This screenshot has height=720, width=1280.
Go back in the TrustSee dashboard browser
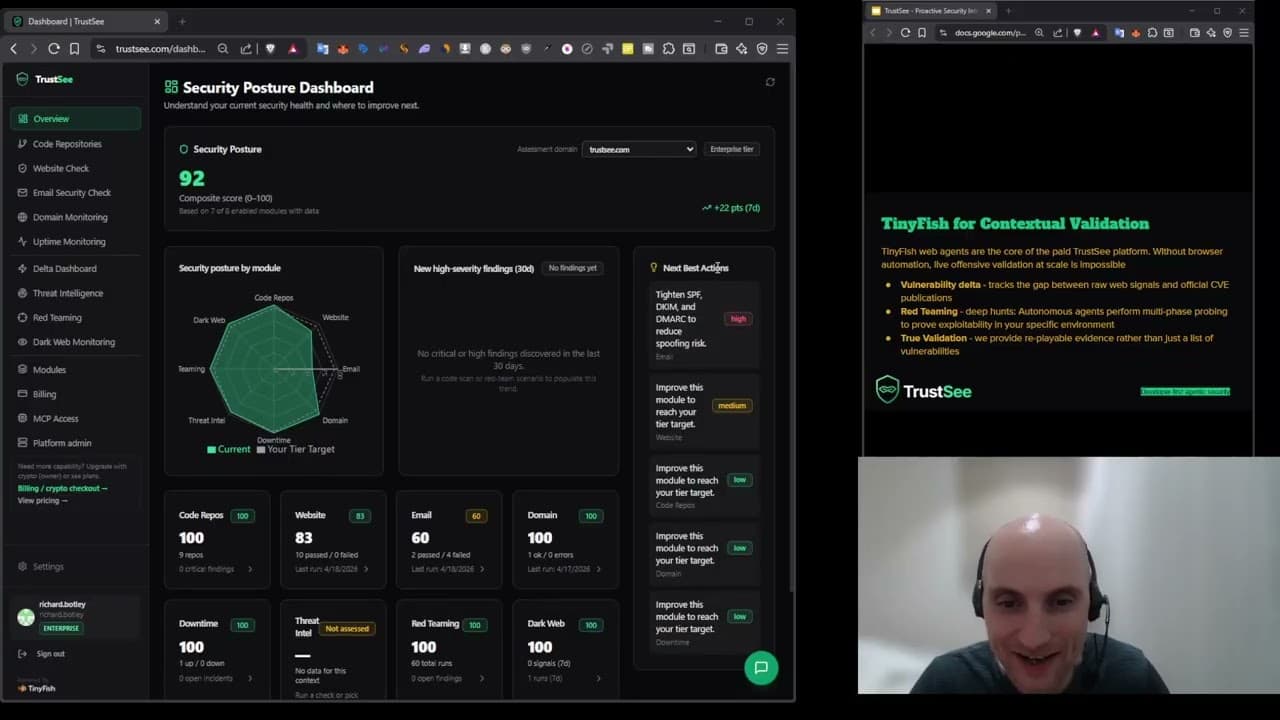14,48
